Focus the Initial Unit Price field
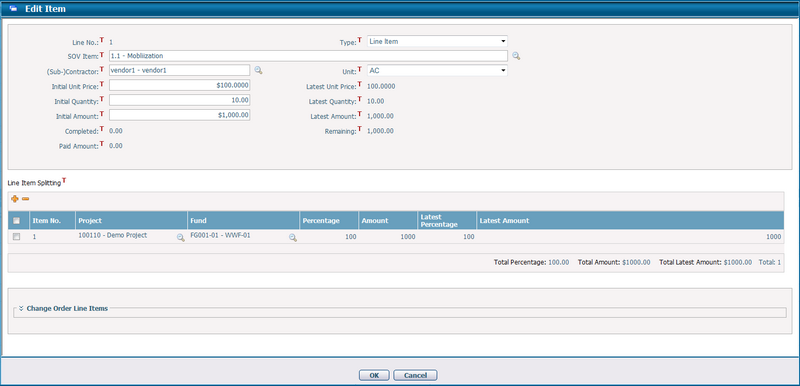 180,86
